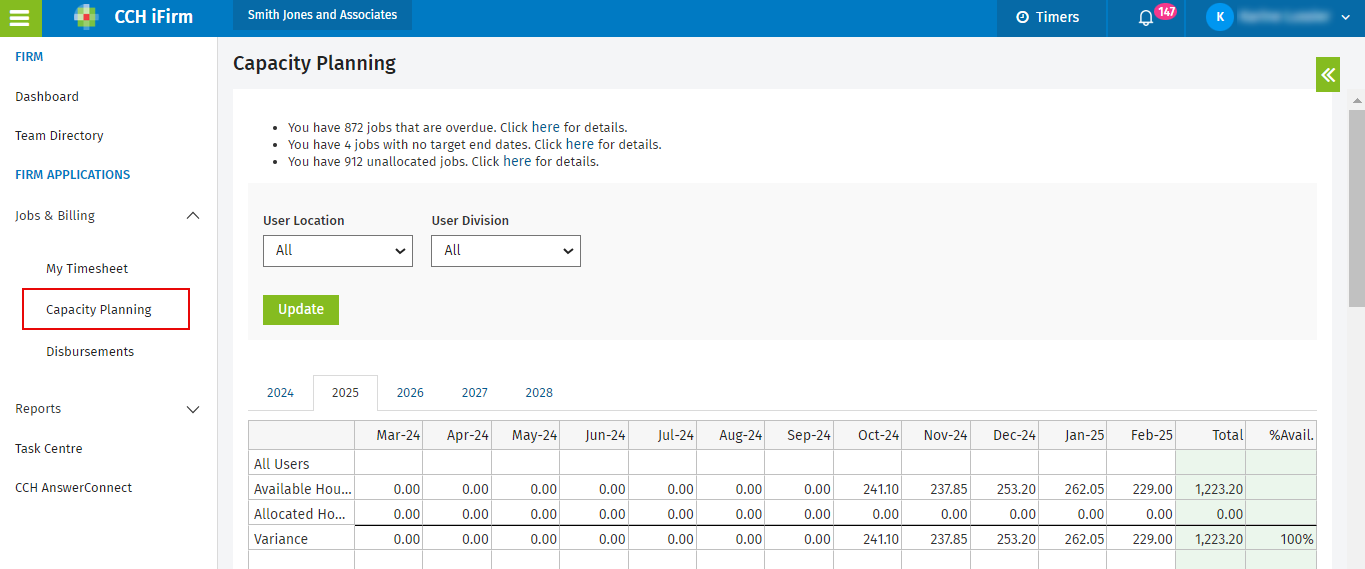Click the Oct-24 column header
Image resolution: width=1365 pixels, height=569 pixels.
tap(867, 435)
